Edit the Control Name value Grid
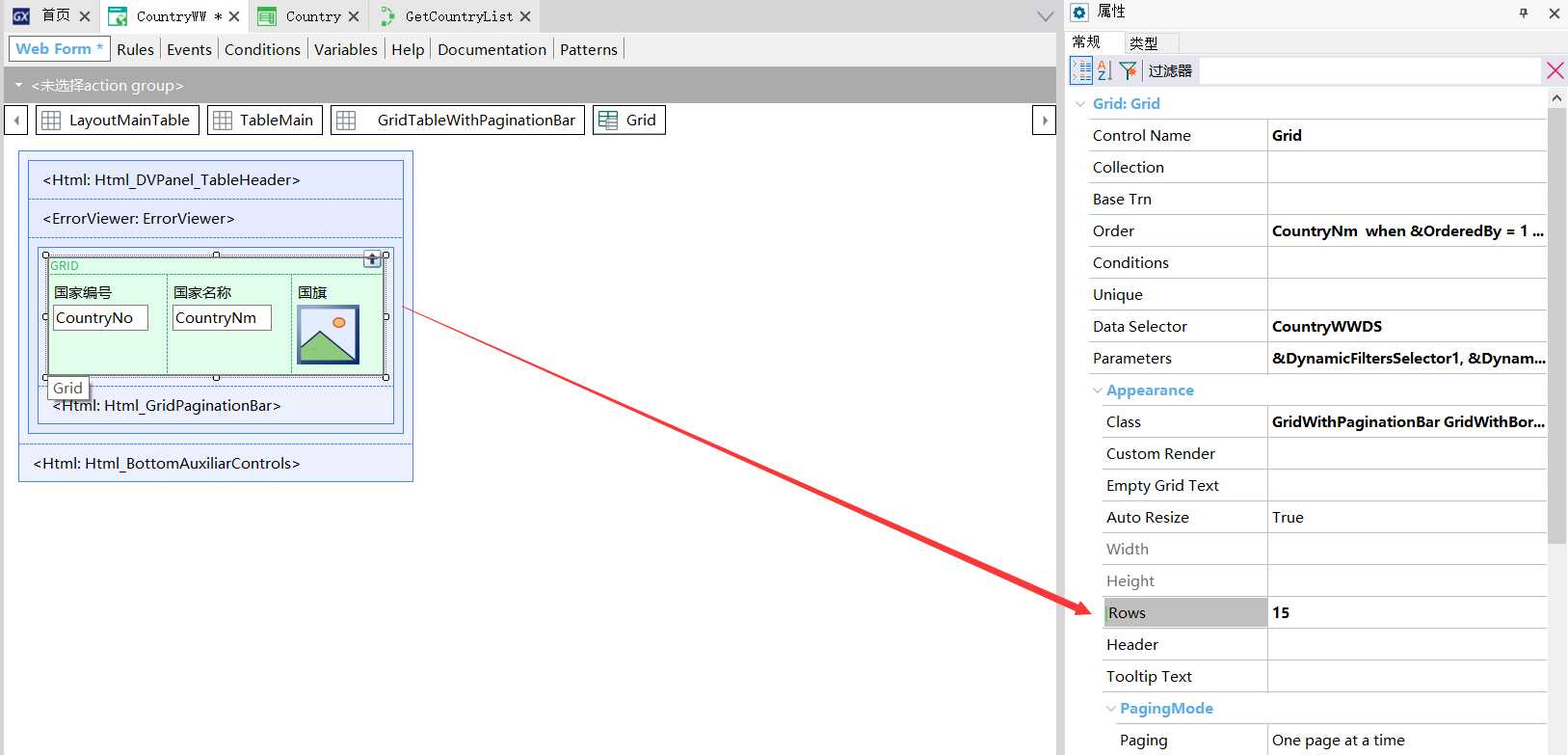The width and height of the screenshot is (1568, 755). tap(1406, 135)
